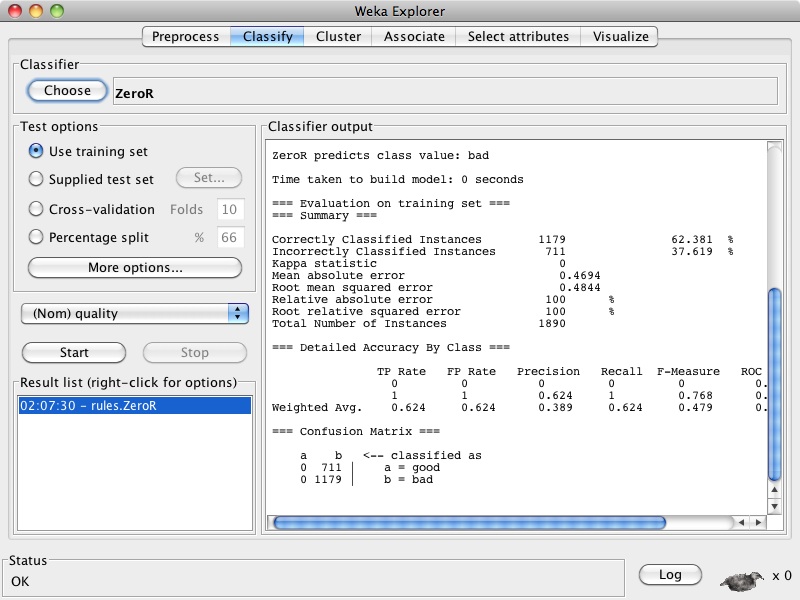Click the cross-validation Folds field

(x=230, y=209)
